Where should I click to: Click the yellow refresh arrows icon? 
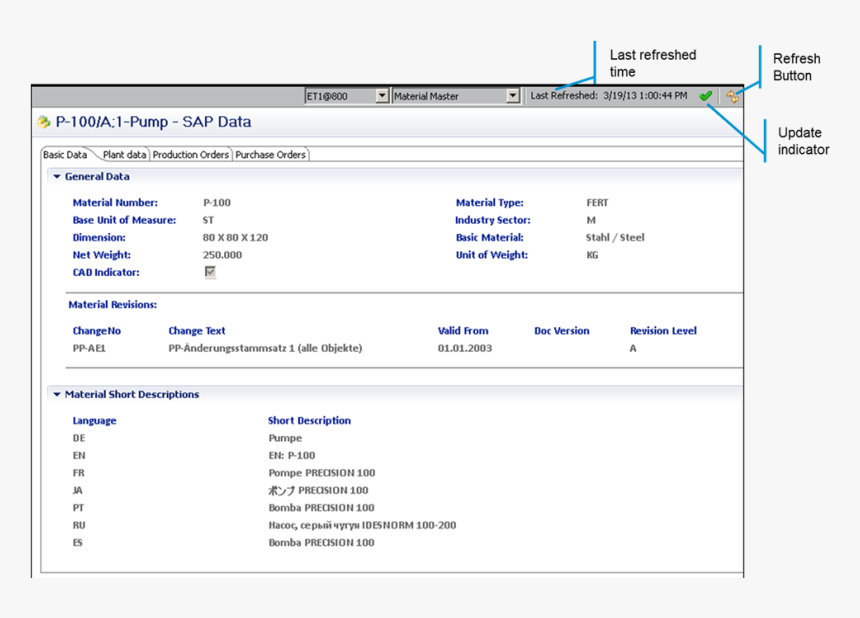coord(733,97)
